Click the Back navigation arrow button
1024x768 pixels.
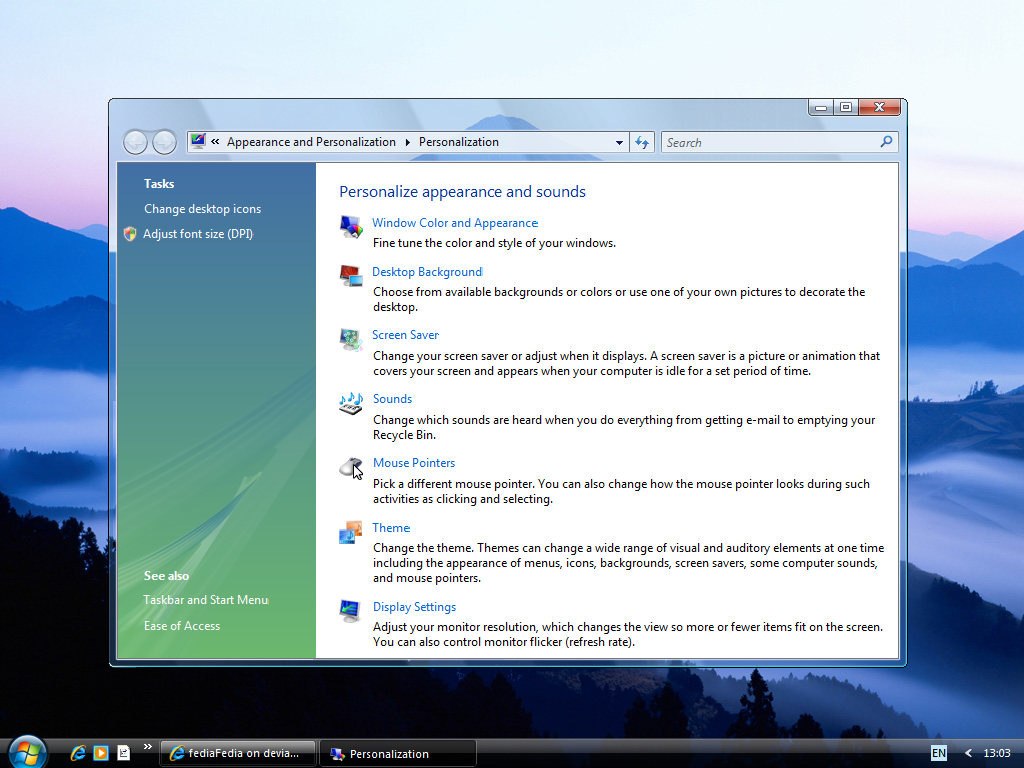point(135,142)
